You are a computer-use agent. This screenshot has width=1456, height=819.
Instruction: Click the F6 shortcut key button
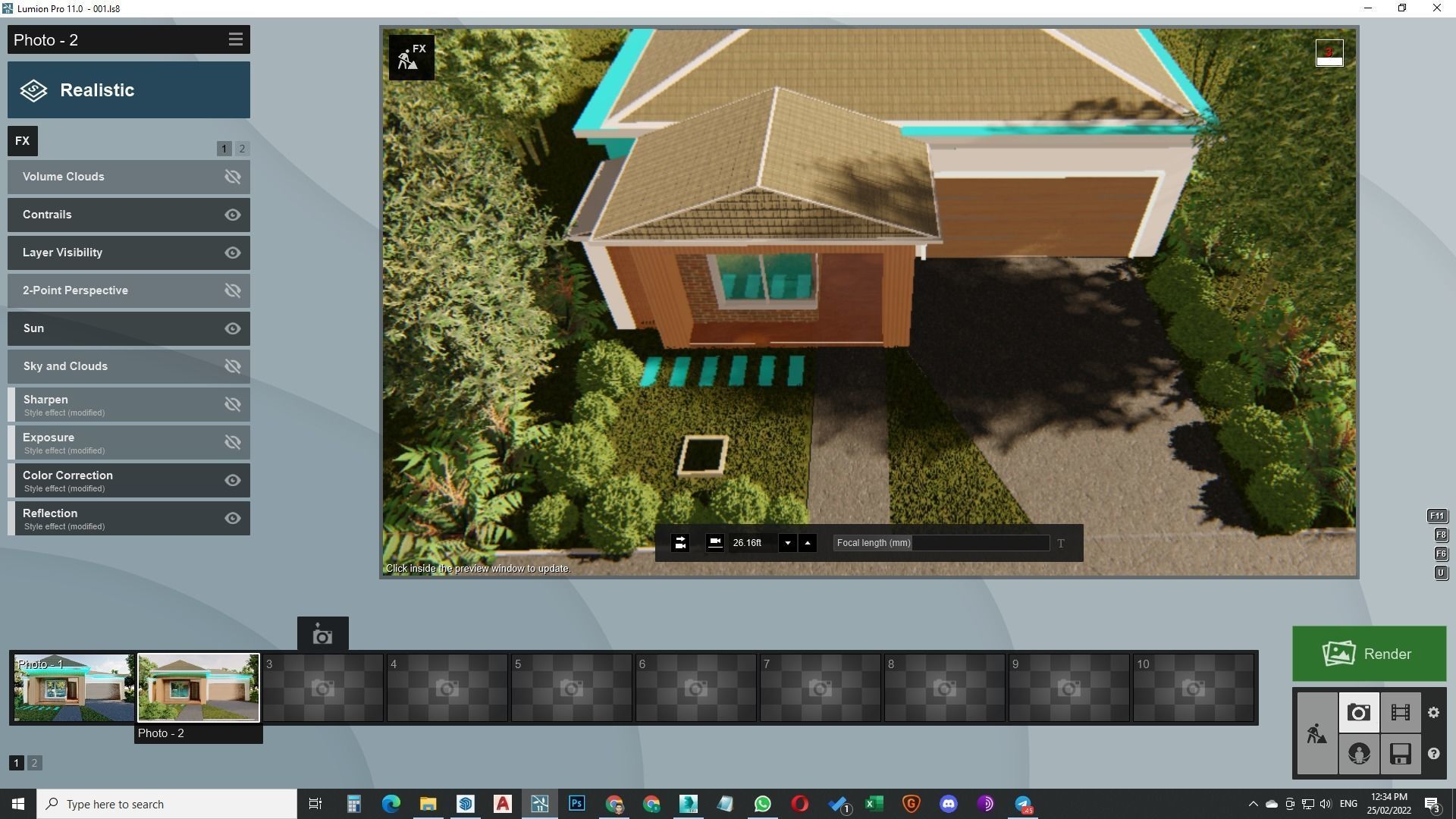1441,554
